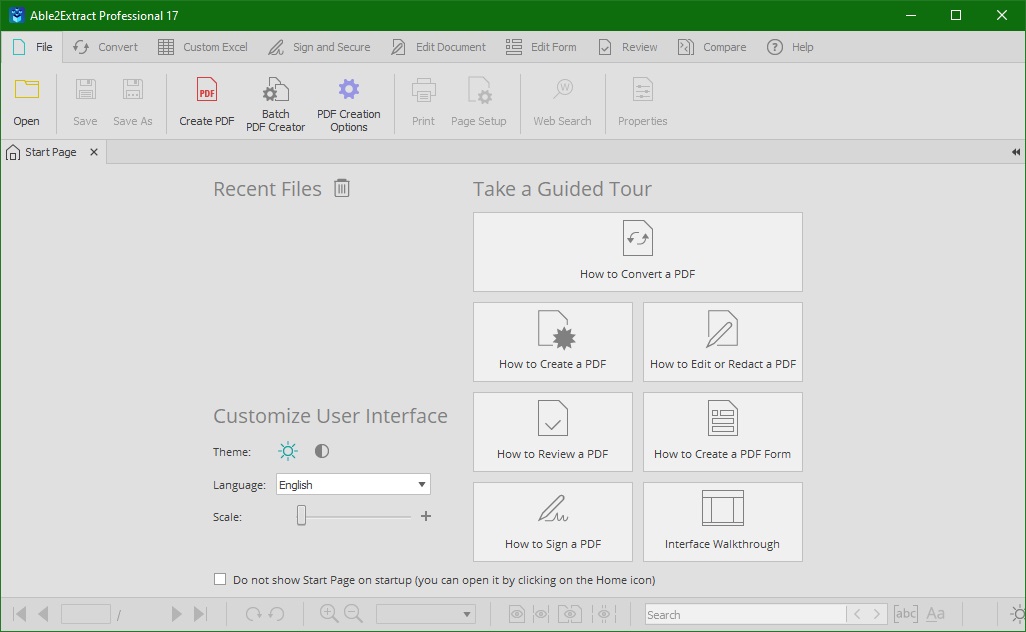Select the light theme sun icon

[288, 451]
